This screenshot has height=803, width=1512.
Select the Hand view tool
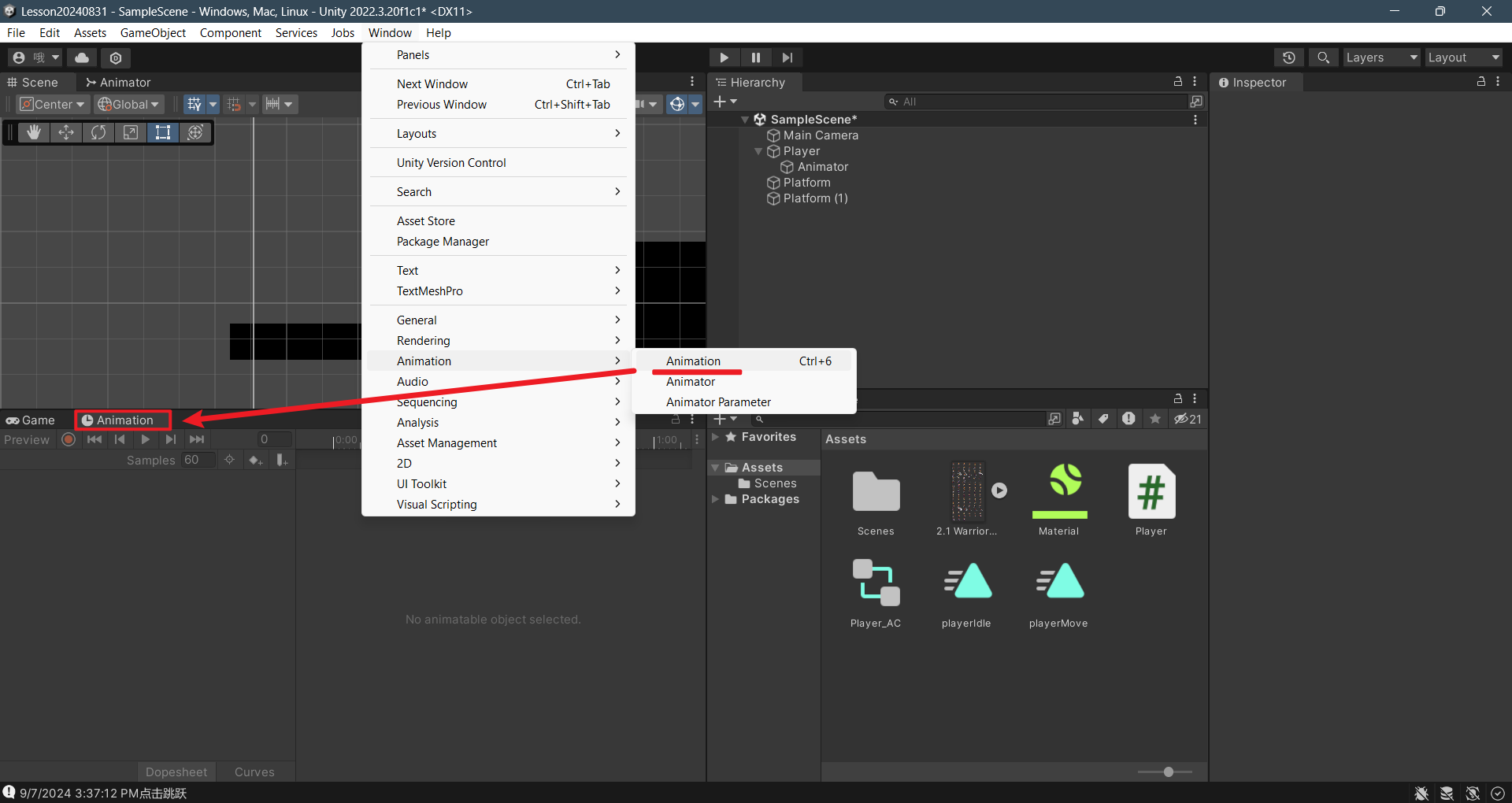(33, 132)
